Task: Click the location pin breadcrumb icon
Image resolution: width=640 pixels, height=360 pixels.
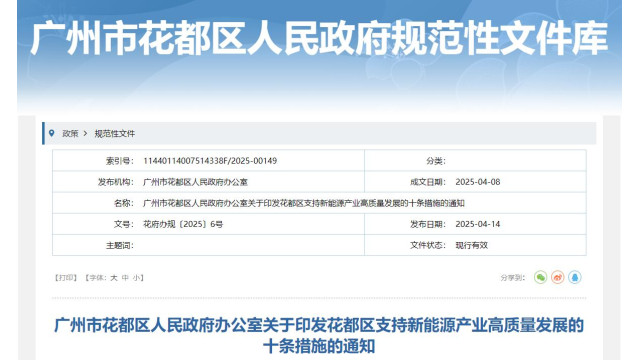Action: (51, 133)
